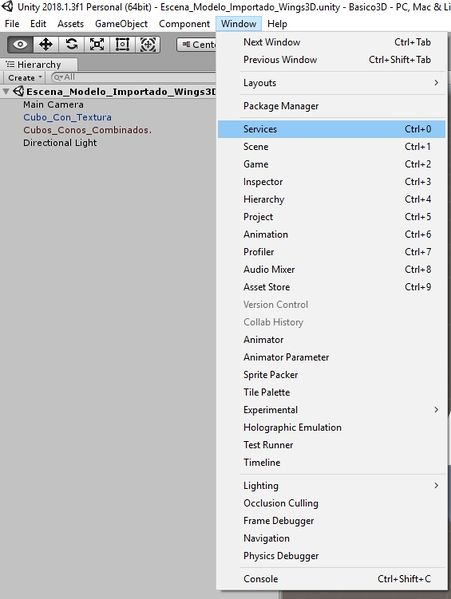
Task: Open Holographic Emulation window
Action: (331, 427)
